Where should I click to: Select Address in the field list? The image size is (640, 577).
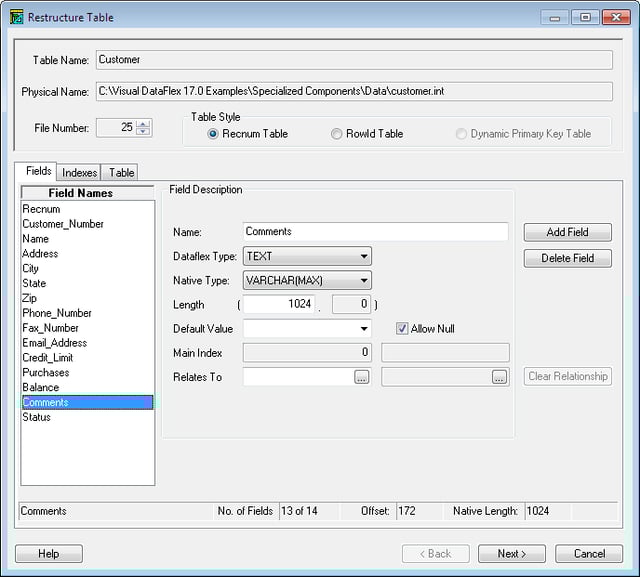88,253
